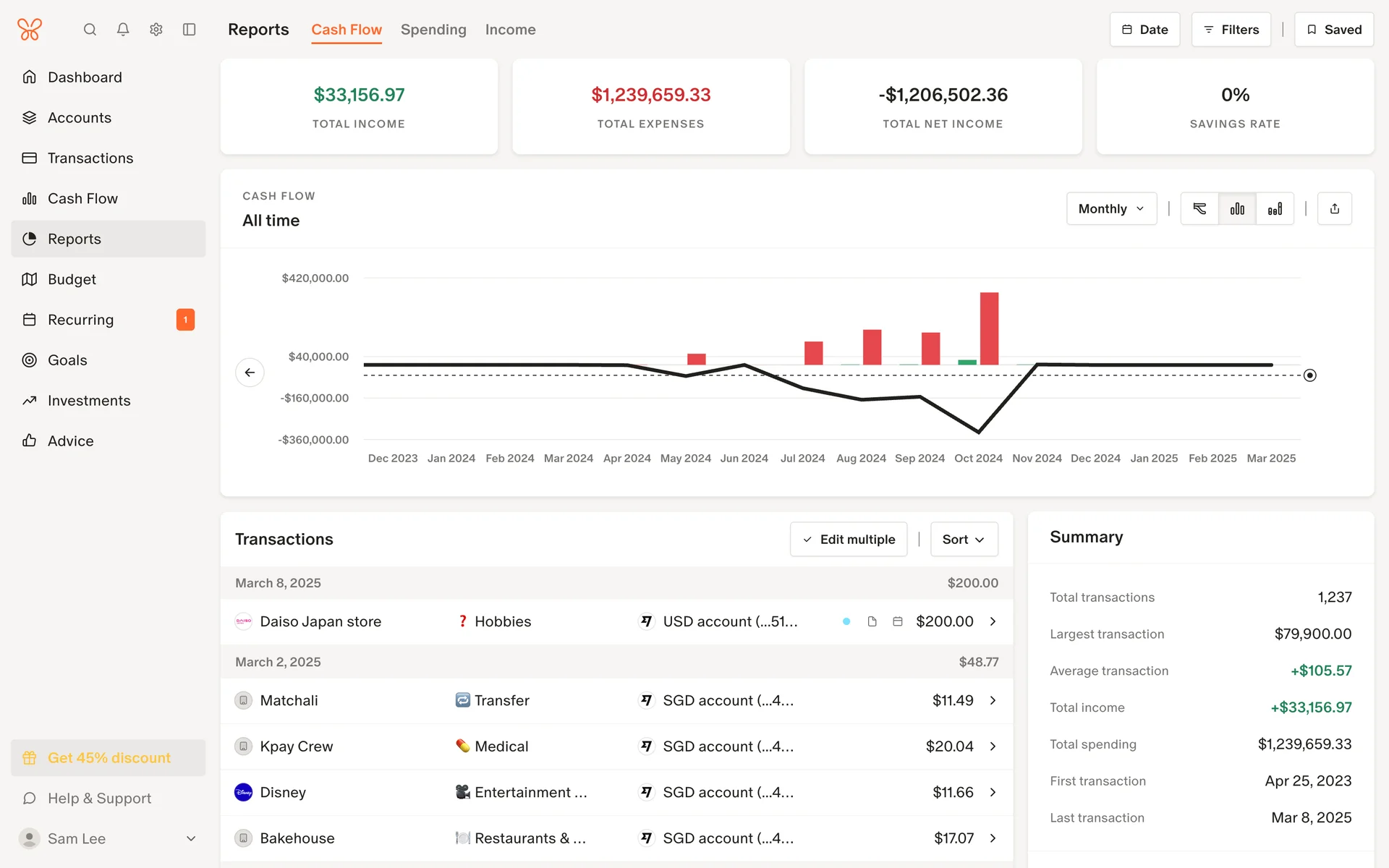Switch to bar chart view

coord(1237,209)
